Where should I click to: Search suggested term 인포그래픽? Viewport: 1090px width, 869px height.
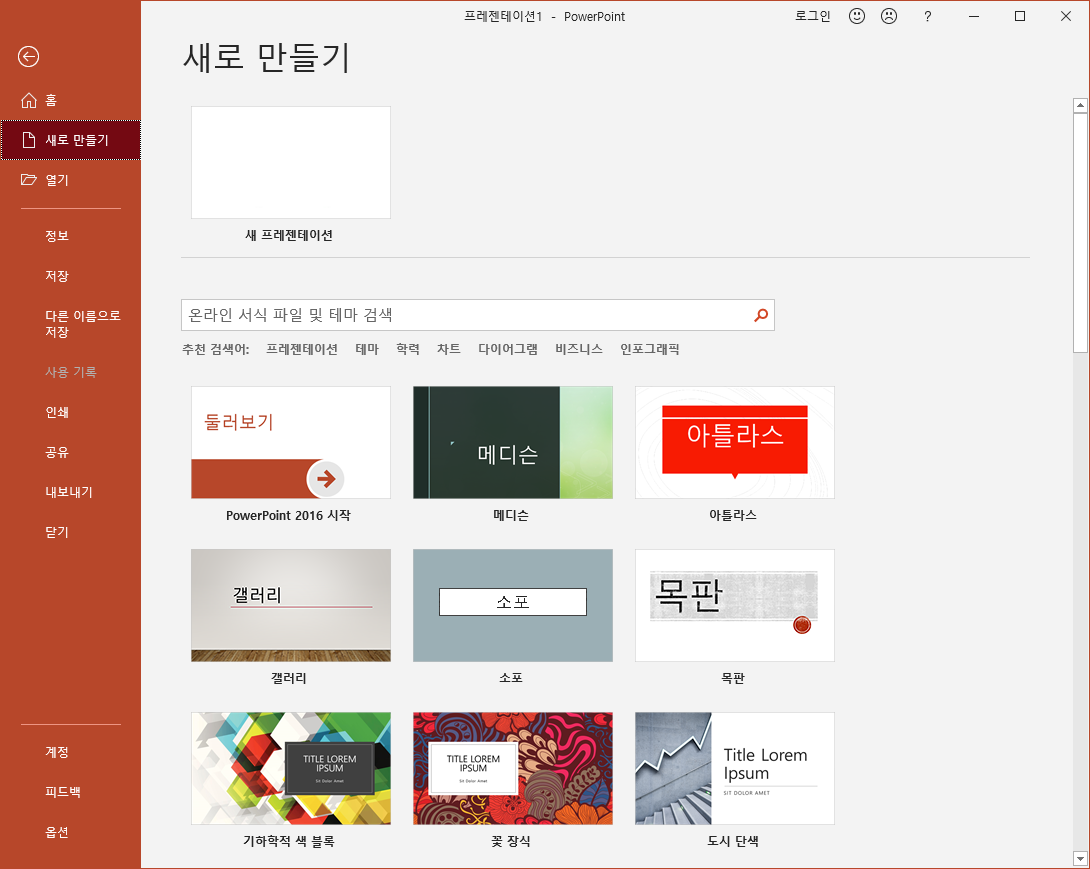pos(649,349)
